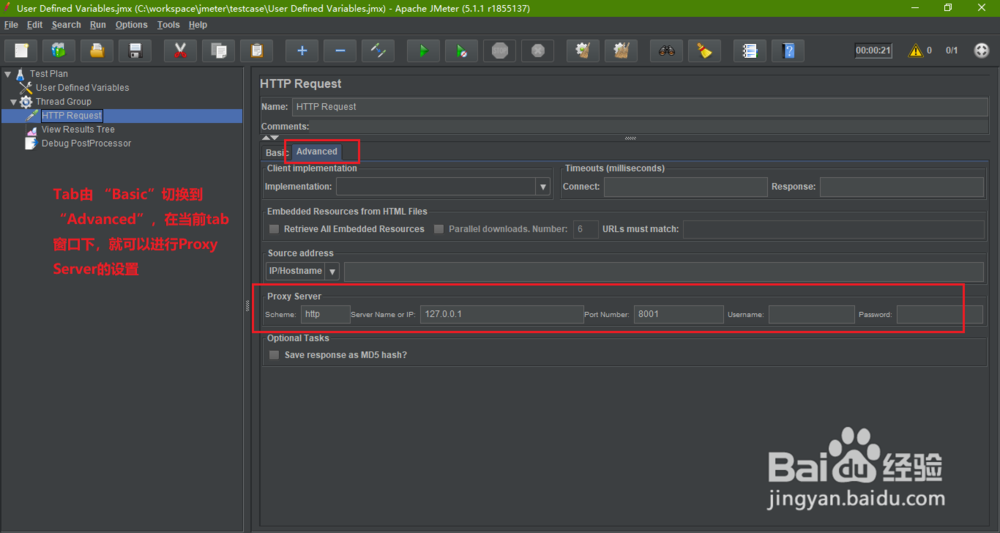Open the Tools menu

[168, 25]
